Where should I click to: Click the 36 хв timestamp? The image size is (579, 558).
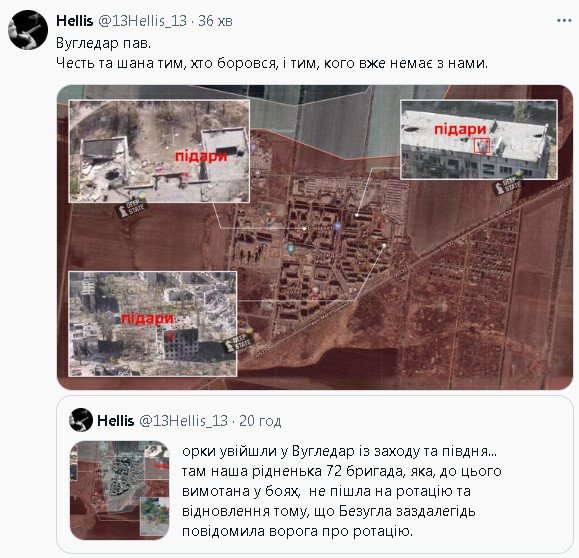coord(215,21)
